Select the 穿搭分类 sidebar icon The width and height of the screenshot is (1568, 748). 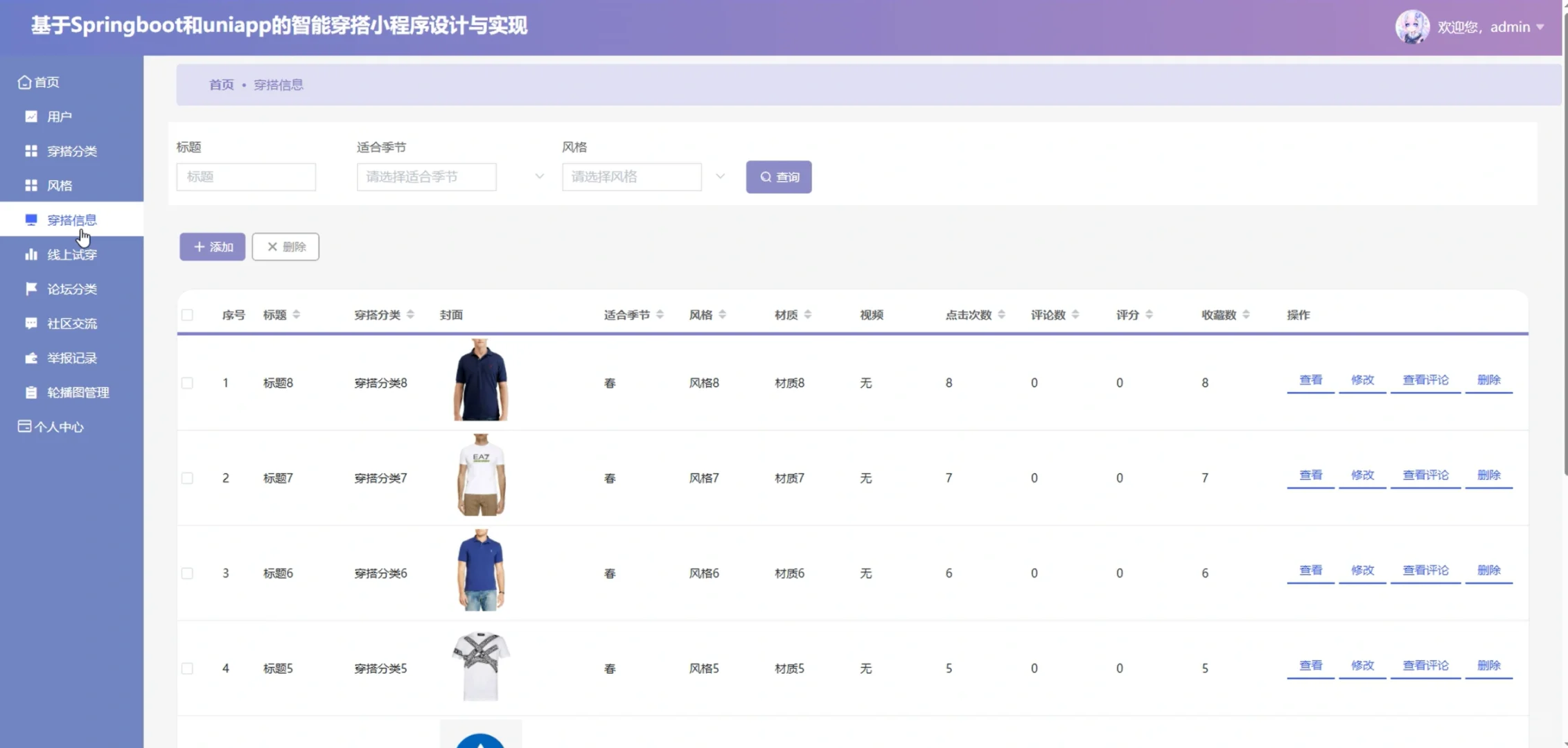(30, 150)
